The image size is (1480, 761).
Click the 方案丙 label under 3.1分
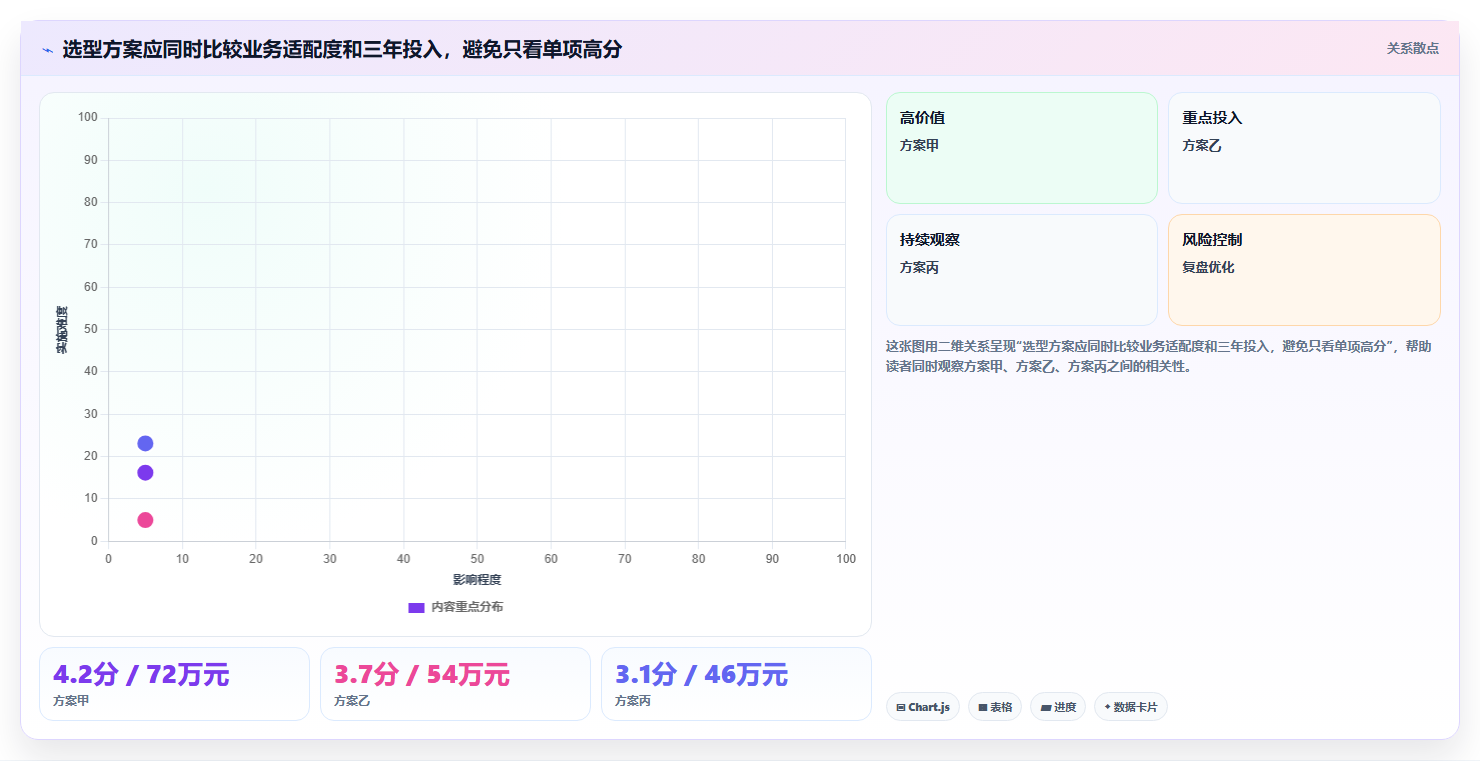tap(633, 701)
